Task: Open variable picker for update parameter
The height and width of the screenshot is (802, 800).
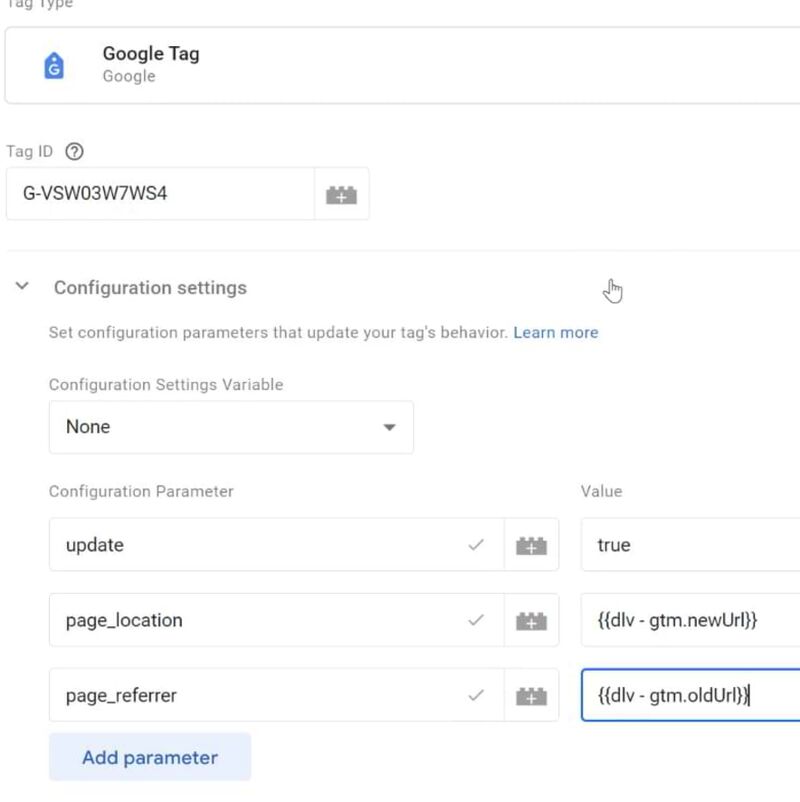Action: click(531, 545)
